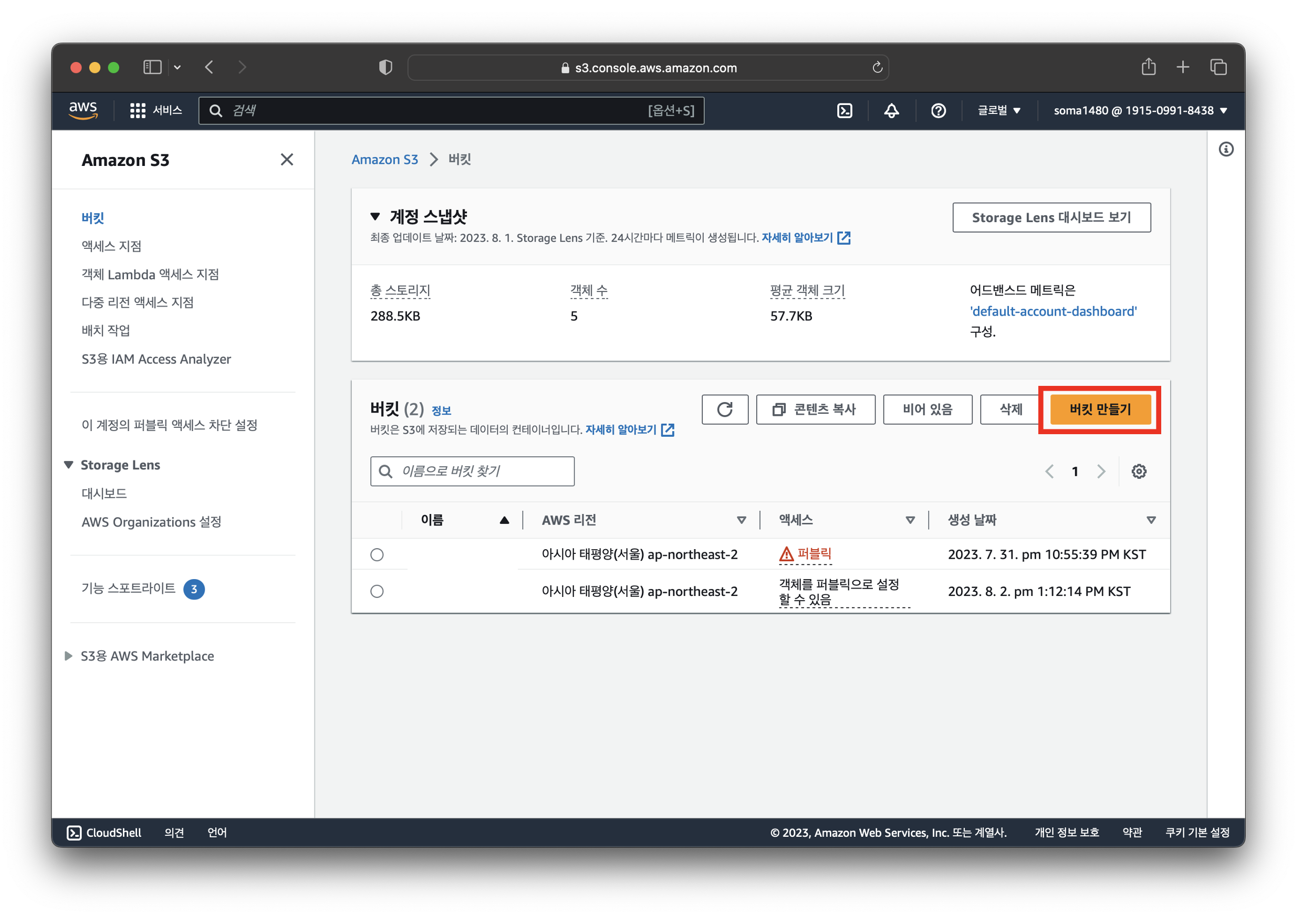Collapse the 계정 스냅샷 section
This screenshot has height=924, width=1313.
coord(375,217)
